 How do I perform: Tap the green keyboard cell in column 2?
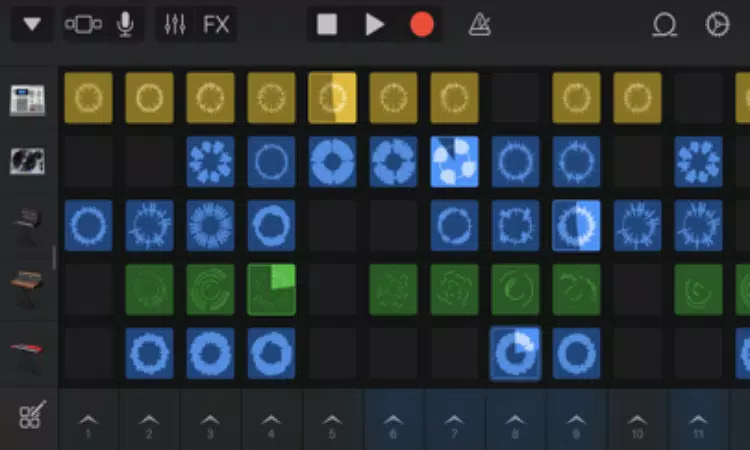click(149, 290)
